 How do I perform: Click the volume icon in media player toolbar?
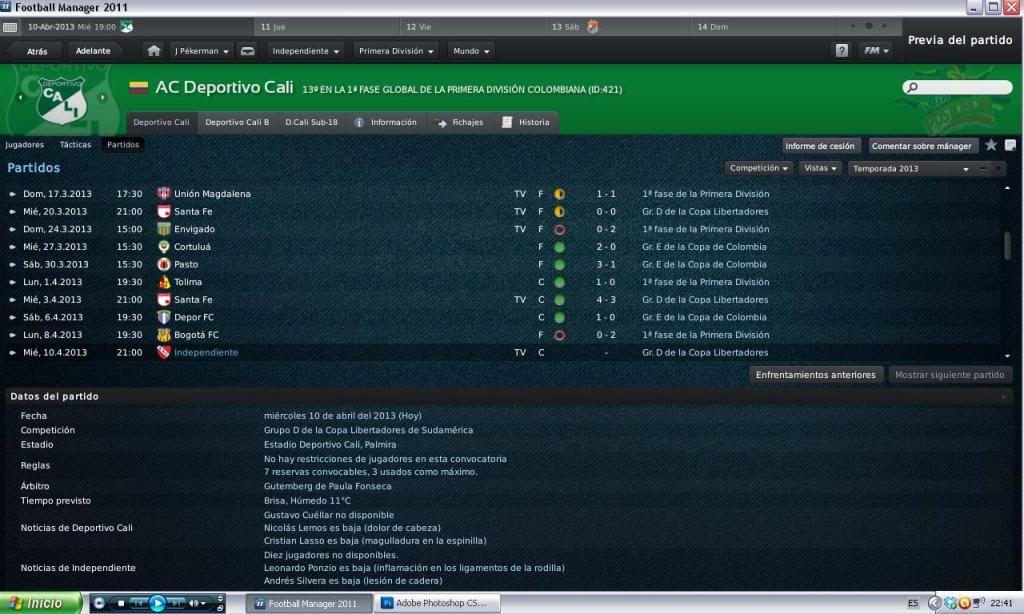coord(193,603)
